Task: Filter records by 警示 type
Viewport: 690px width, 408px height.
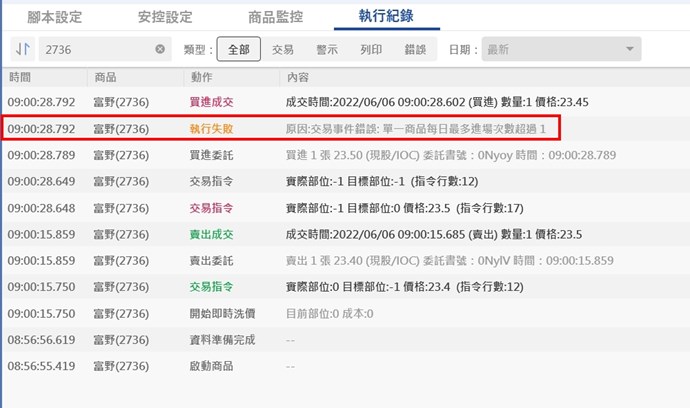Action: [327, 49]
